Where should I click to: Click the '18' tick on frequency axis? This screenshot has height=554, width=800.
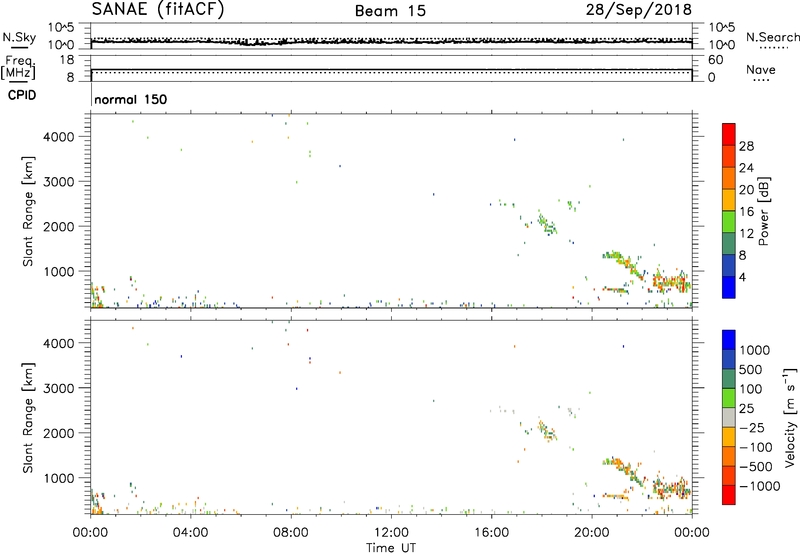[x=67, y=60]
